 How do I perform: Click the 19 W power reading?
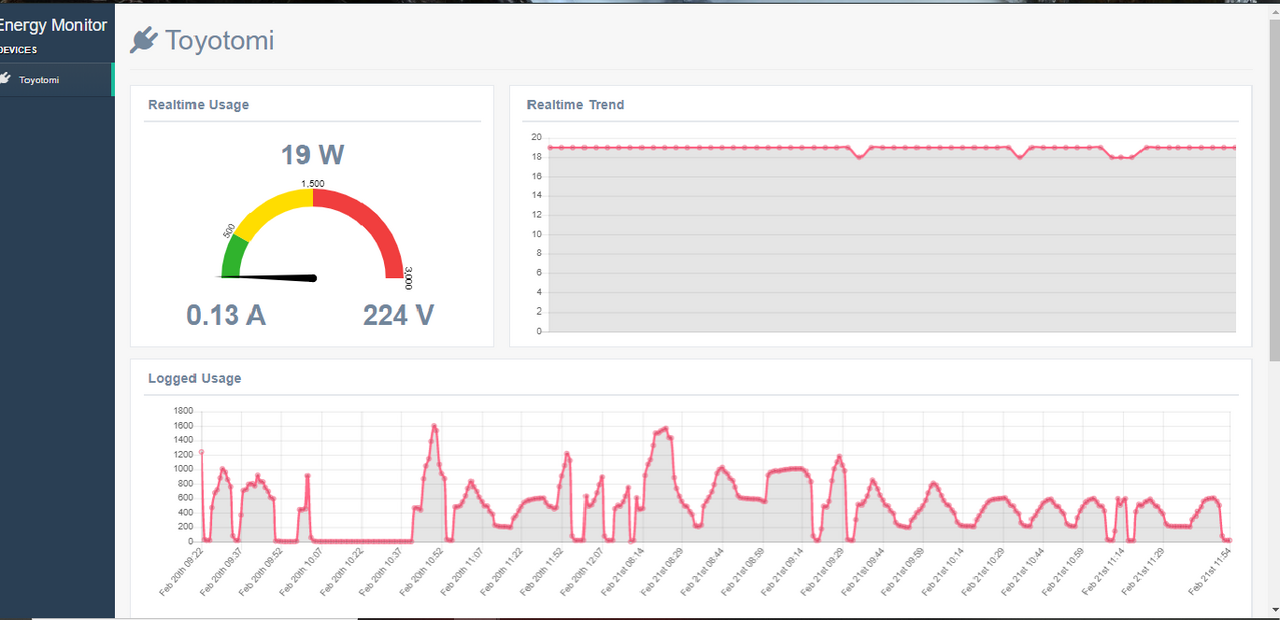pos(312,155)
